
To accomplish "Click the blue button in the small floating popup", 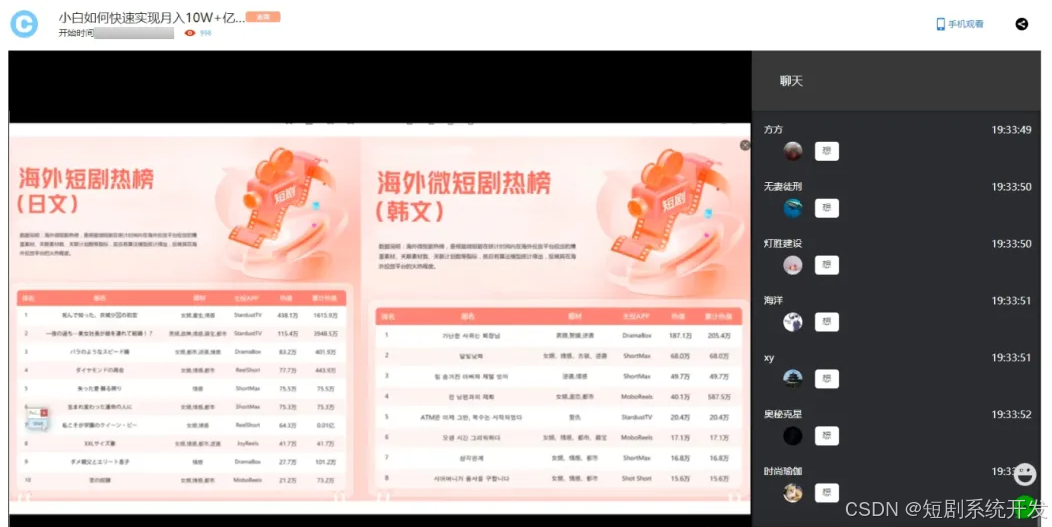I will point(38,424).
